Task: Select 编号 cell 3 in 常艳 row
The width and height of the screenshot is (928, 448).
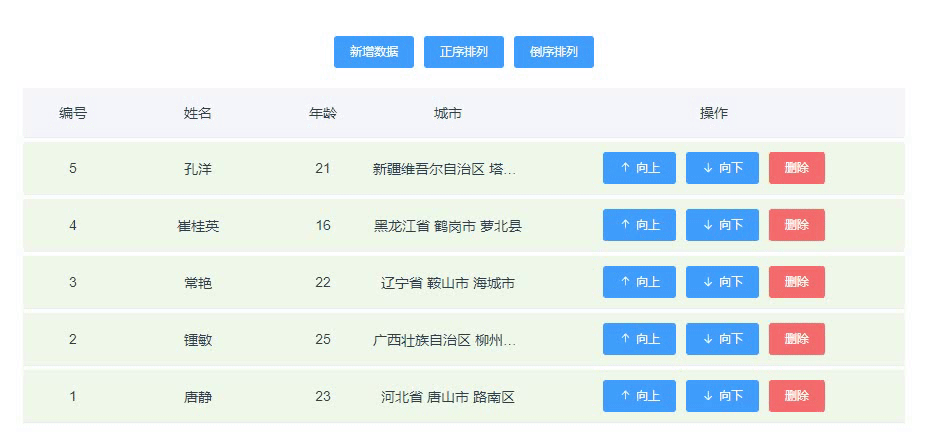Action: (x=73, y=283)
